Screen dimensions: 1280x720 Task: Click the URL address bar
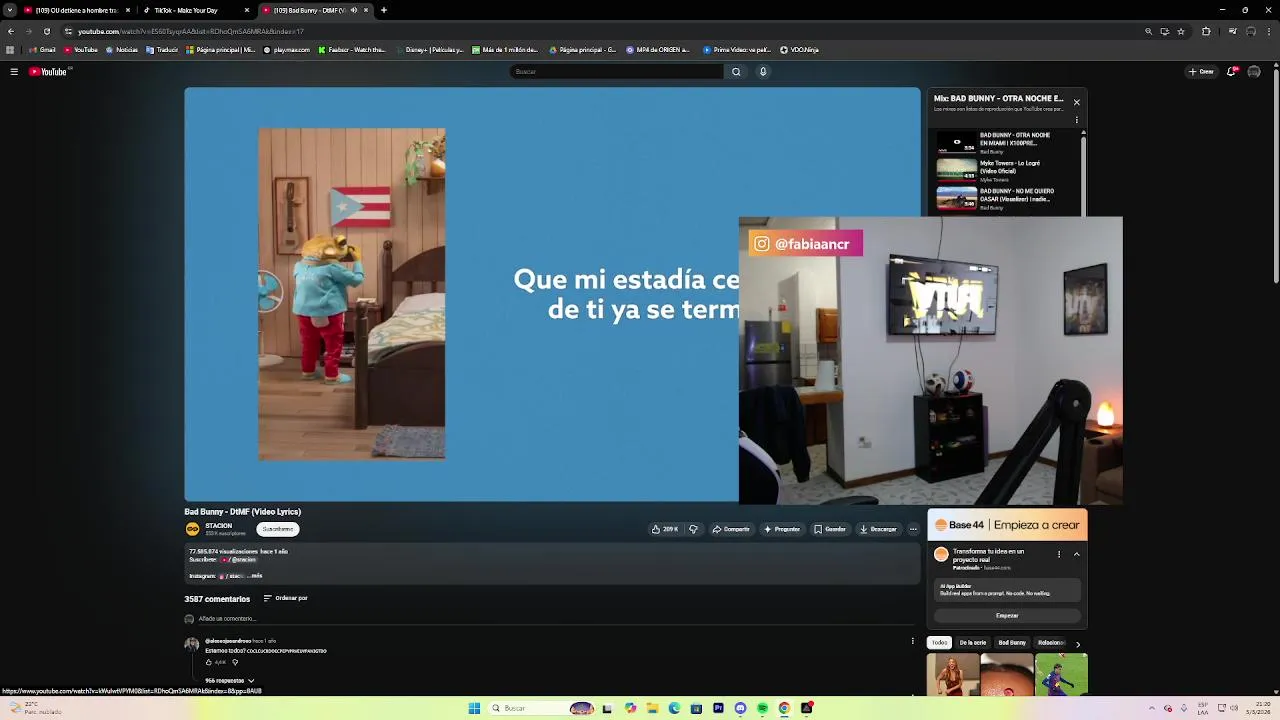point(600,31)
